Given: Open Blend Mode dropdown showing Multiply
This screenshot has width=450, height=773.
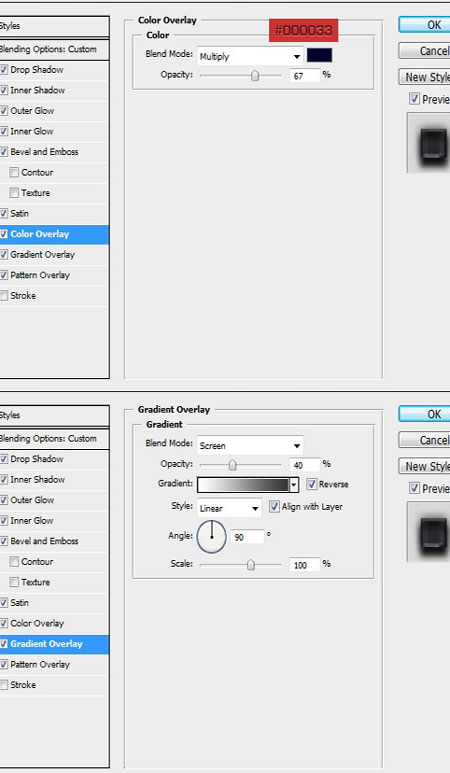Looking at the screenshot, I should pos(250,56).
